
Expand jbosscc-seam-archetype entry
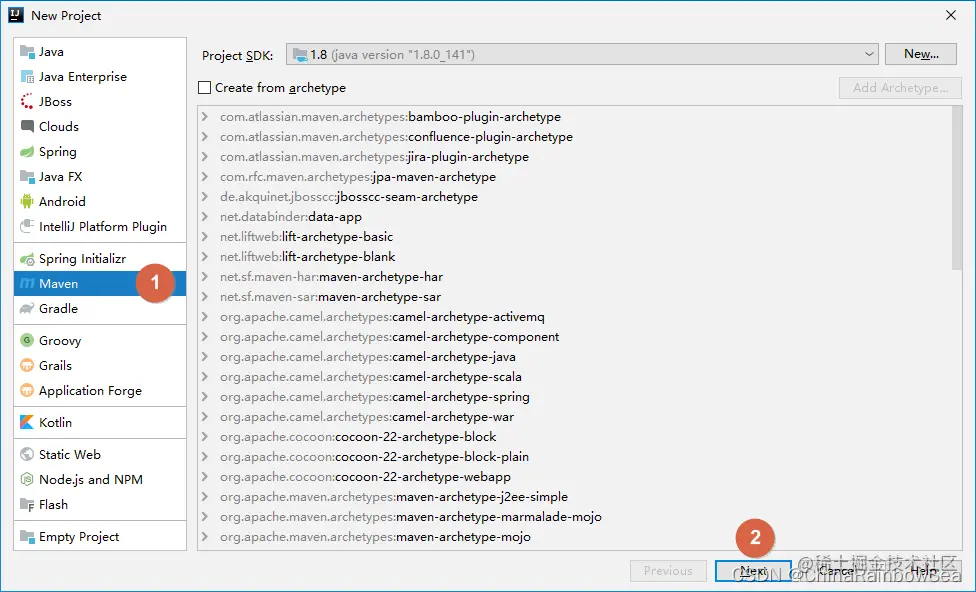[x=204, y=196]
